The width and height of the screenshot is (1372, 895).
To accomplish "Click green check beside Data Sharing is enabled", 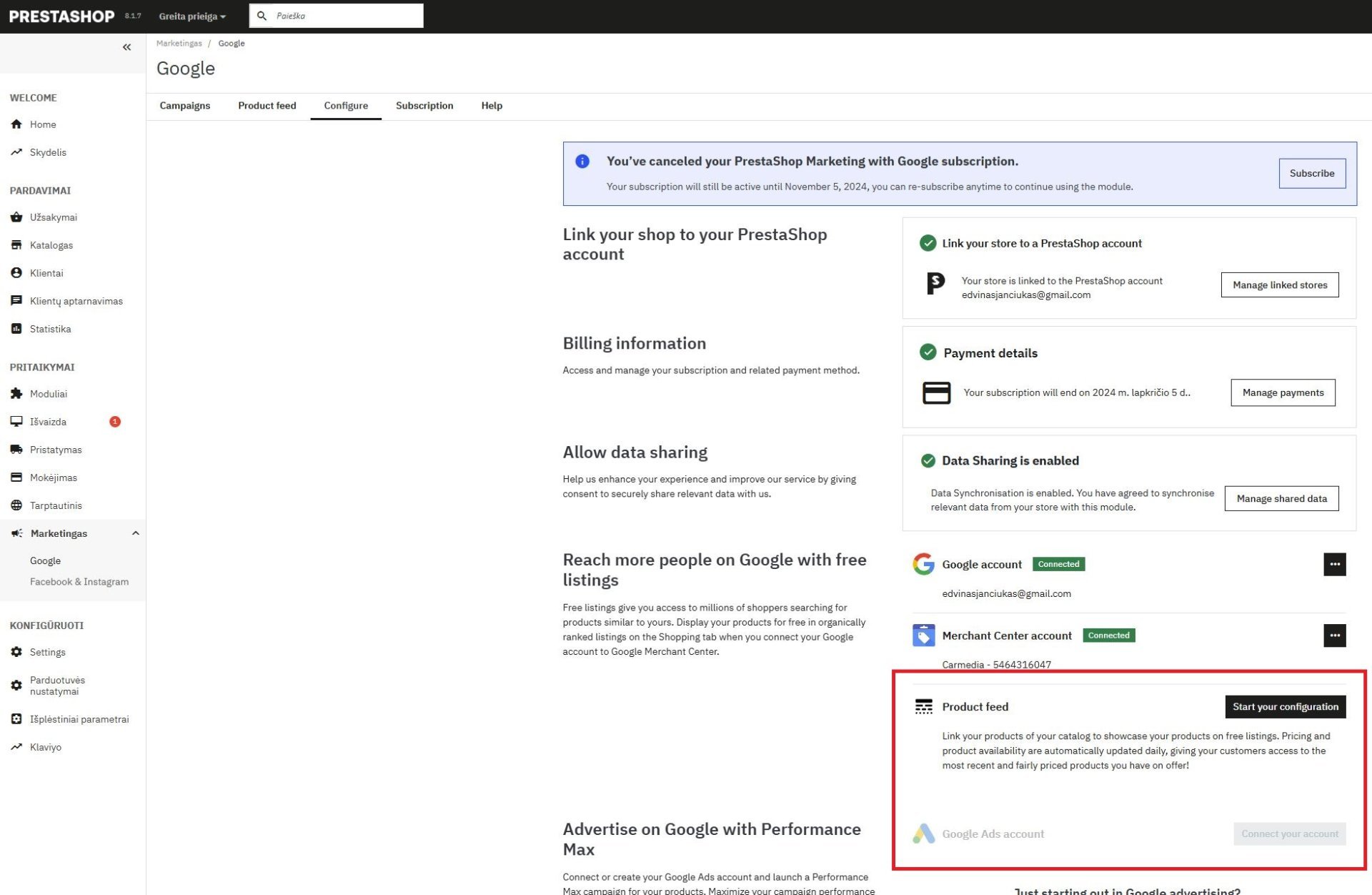I will [x=928, y=461].
